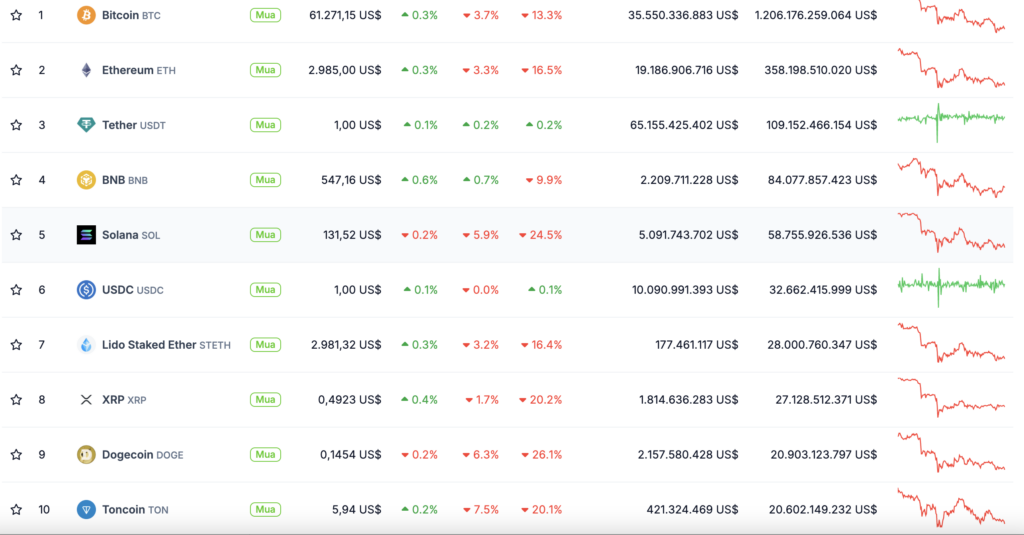Star Dogecoin as a favorite

tap(16, 454)
